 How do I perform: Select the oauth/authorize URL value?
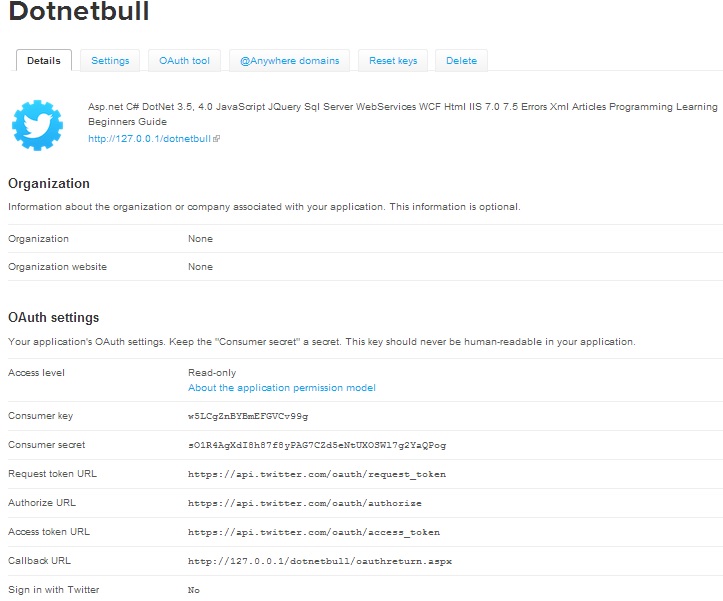pyautogui.click(x=305, y=503)
